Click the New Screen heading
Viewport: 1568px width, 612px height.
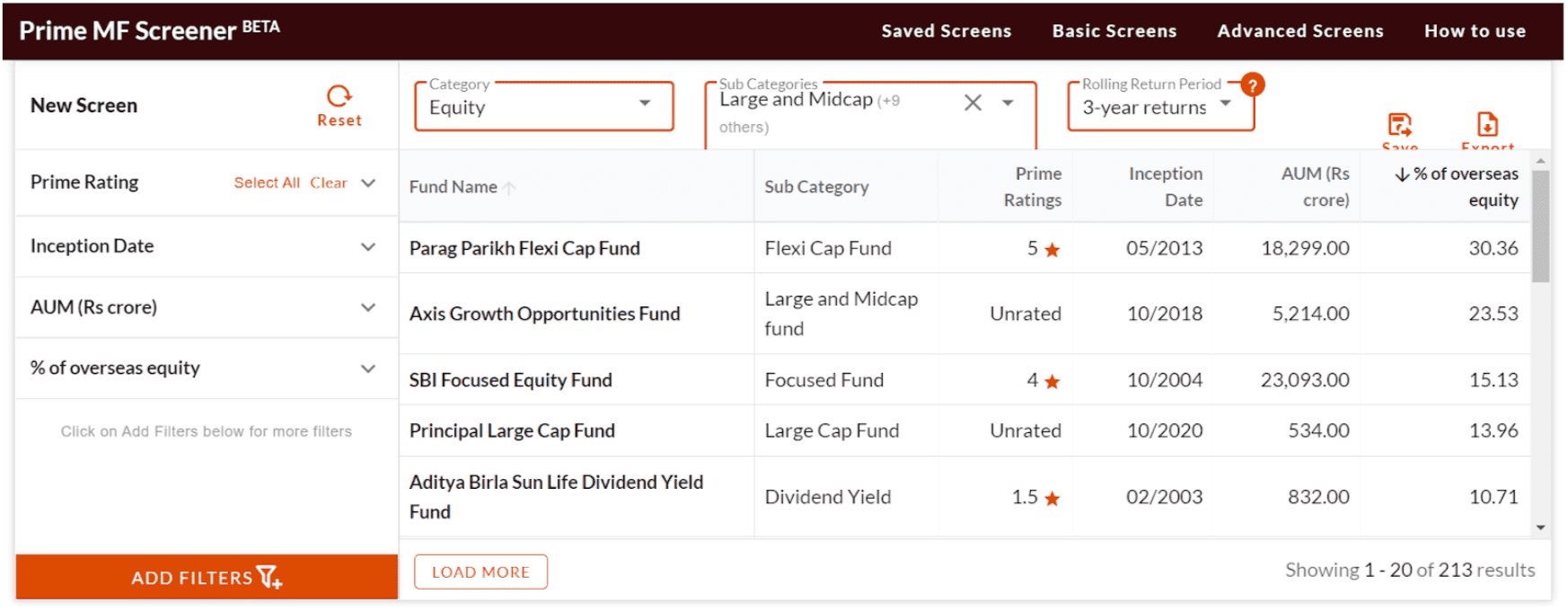point(84,105)
